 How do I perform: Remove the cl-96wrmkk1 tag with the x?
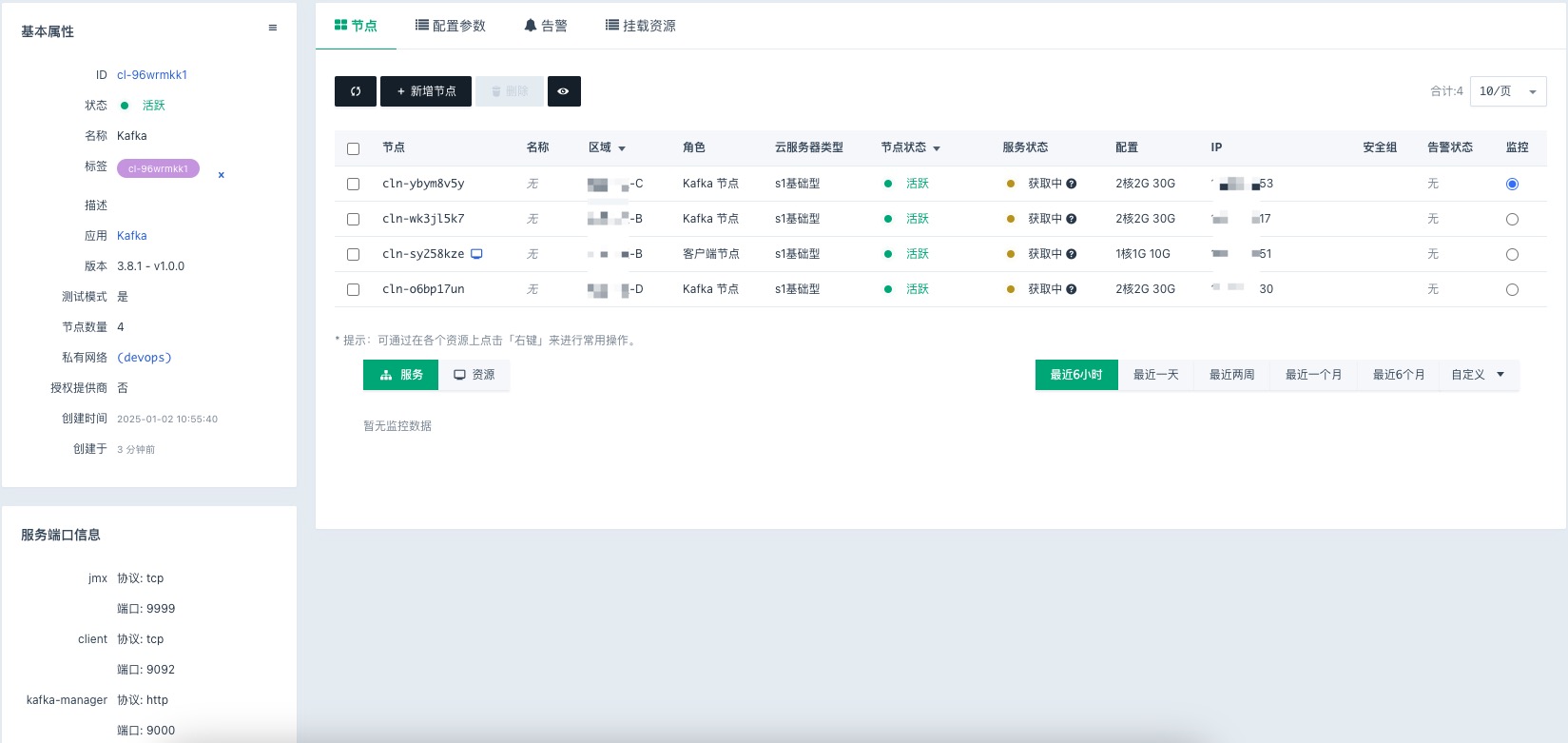pyautogui.click(x=222, y=175)
